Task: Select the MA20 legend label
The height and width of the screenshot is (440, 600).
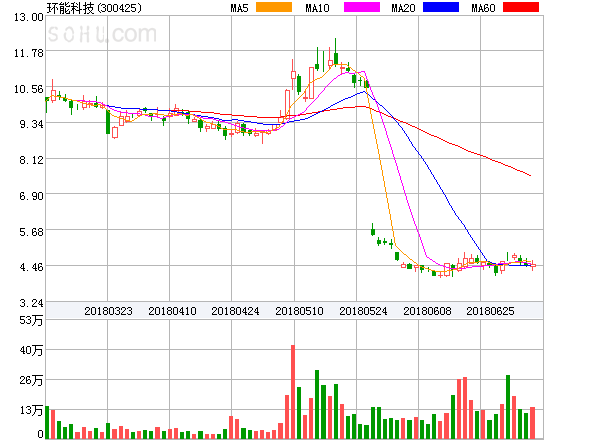Action: [403, 8]
